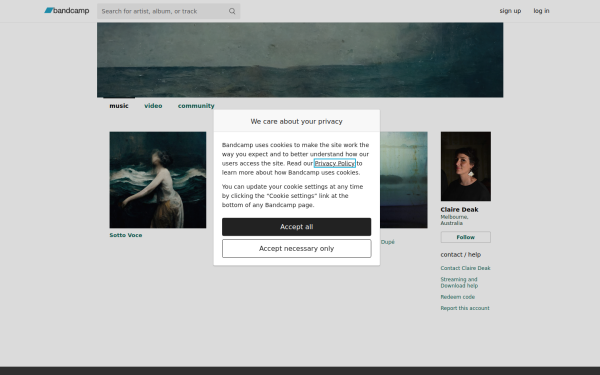The width and height of the screenshot is (600, 375).
Task: Click the search magnifier icon
Action: pos(232,11)
